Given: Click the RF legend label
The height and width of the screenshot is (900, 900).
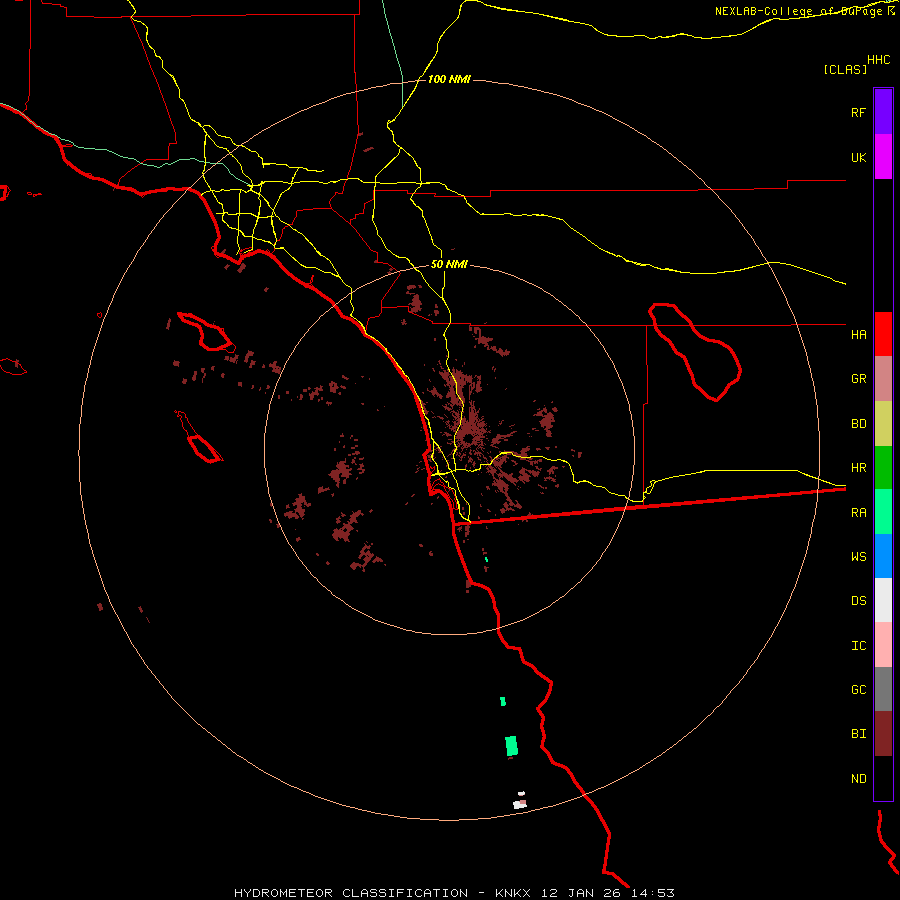Looking at the screenshot, I should 858,112.
